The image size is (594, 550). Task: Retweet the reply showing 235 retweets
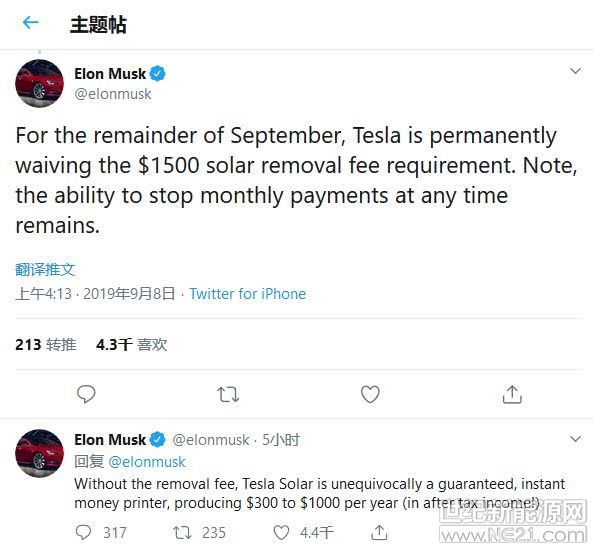coord(182,533)
